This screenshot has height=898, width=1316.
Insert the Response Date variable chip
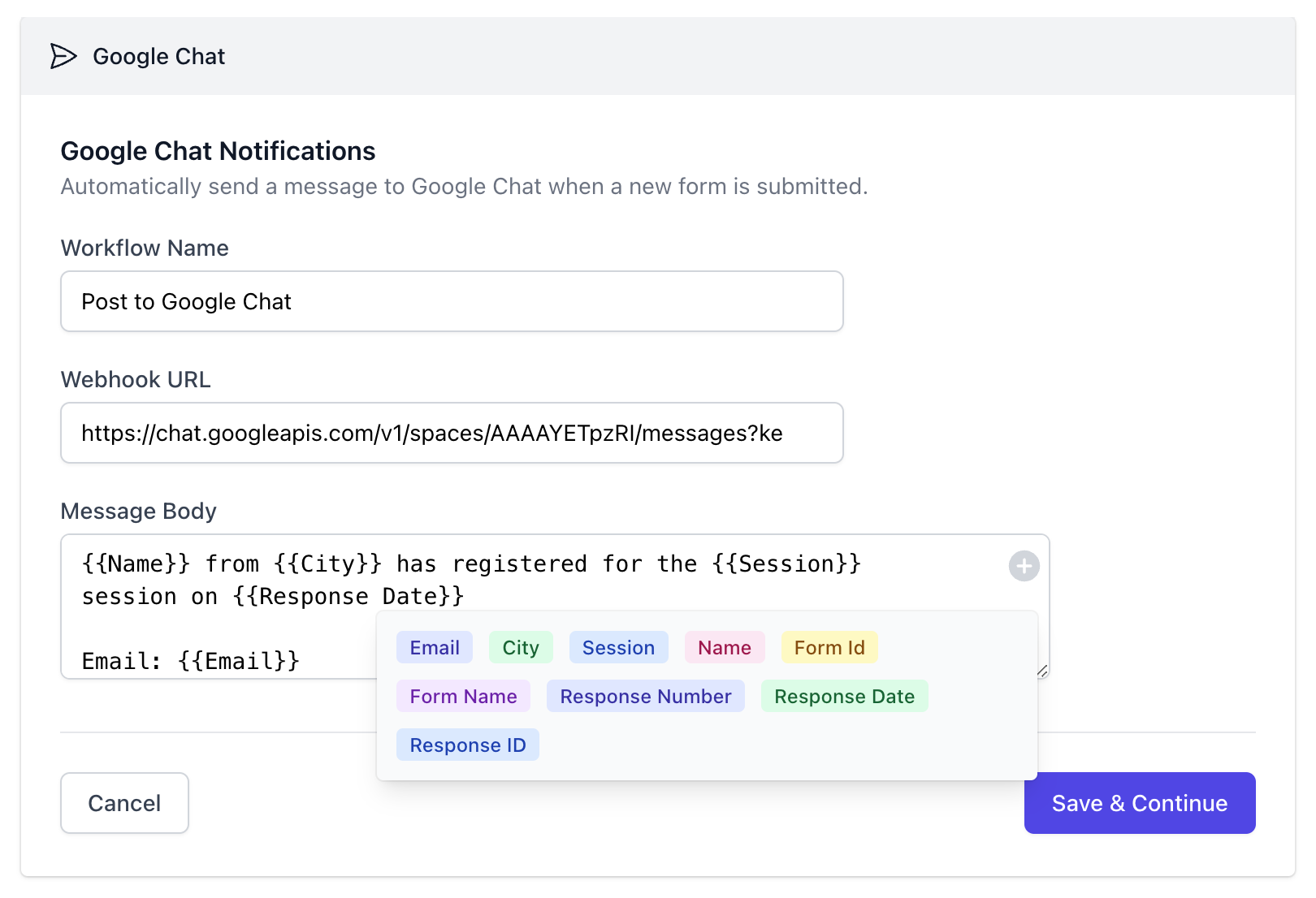coord(845,696)
